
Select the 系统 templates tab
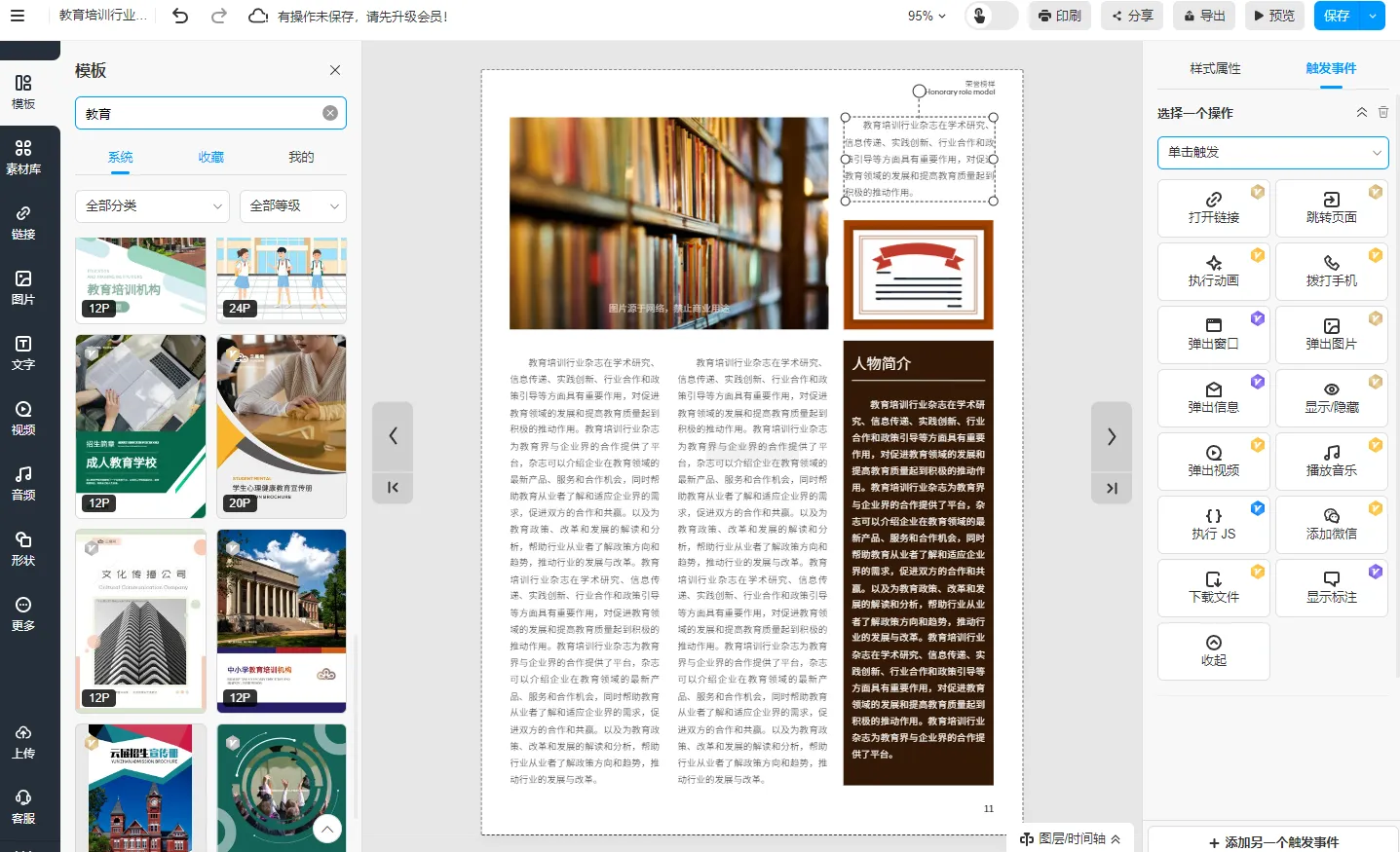click(x=120, y=157)
